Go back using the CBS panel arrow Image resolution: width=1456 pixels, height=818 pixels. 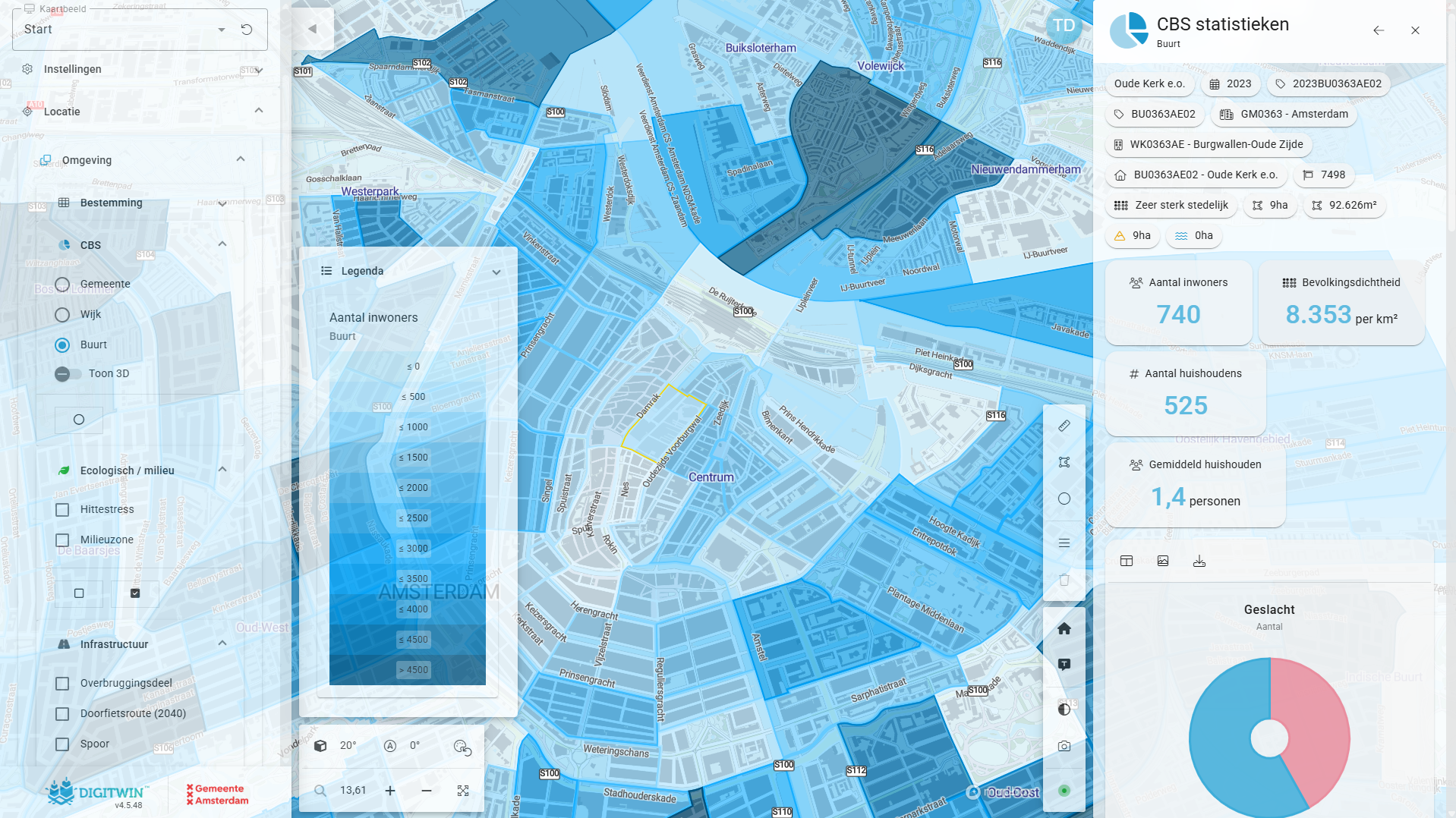(1379, 30)
